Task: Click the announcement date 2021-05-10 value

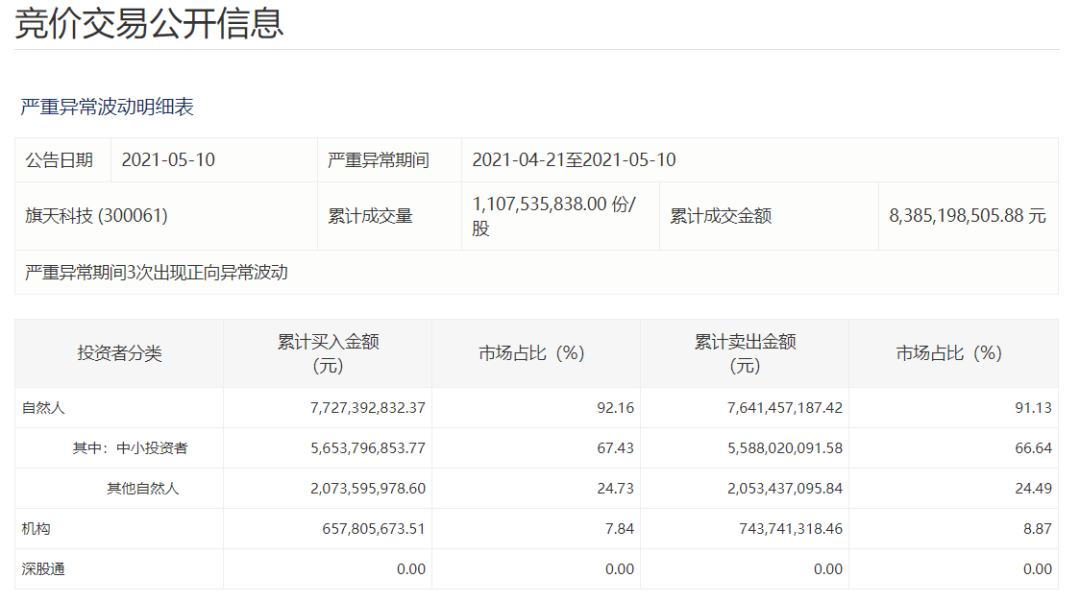Action: 168,160
